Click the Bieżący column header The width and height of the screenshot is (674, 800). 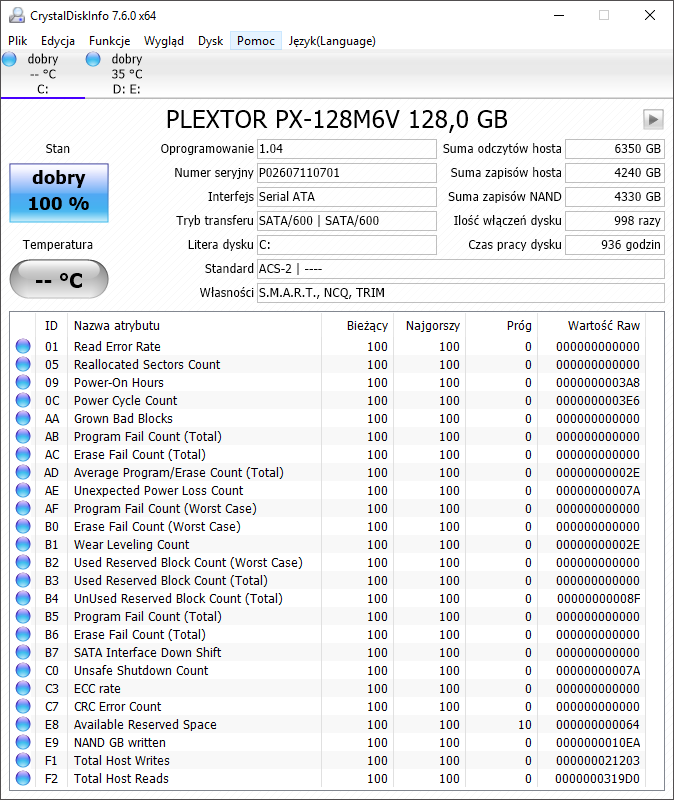point(357,326)
